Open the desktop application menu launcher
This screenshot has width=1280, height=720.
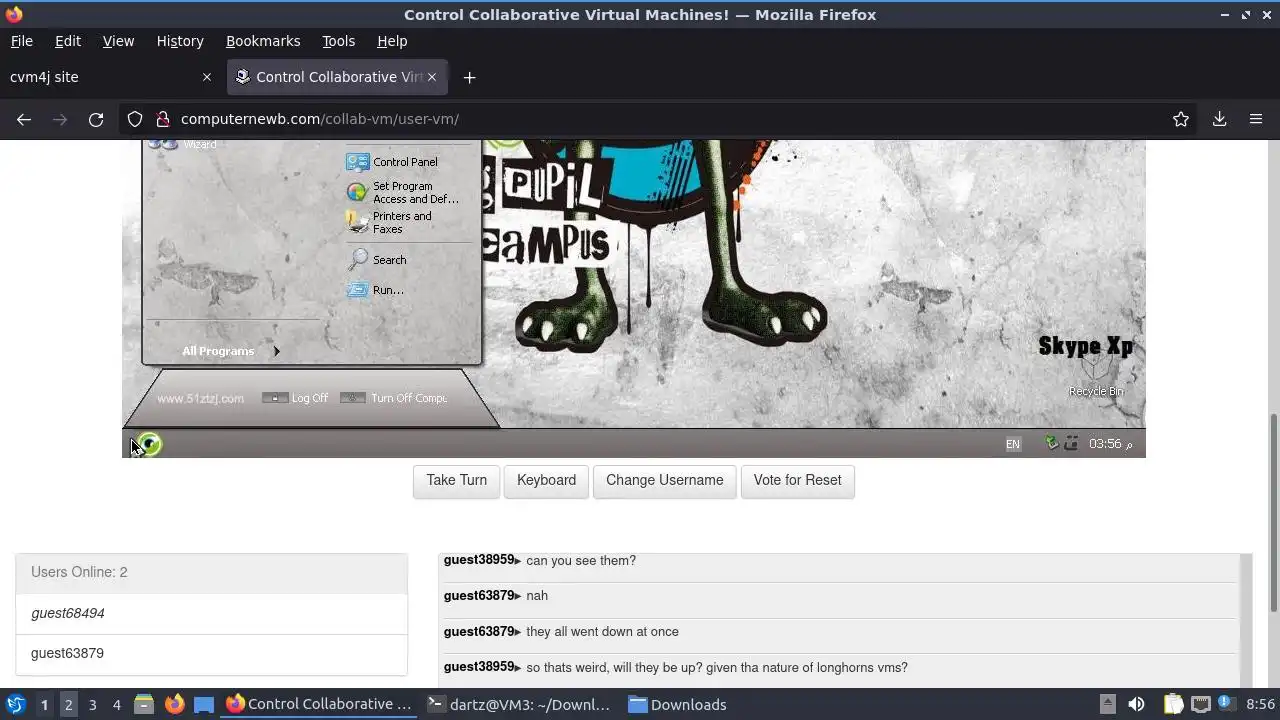15,705
